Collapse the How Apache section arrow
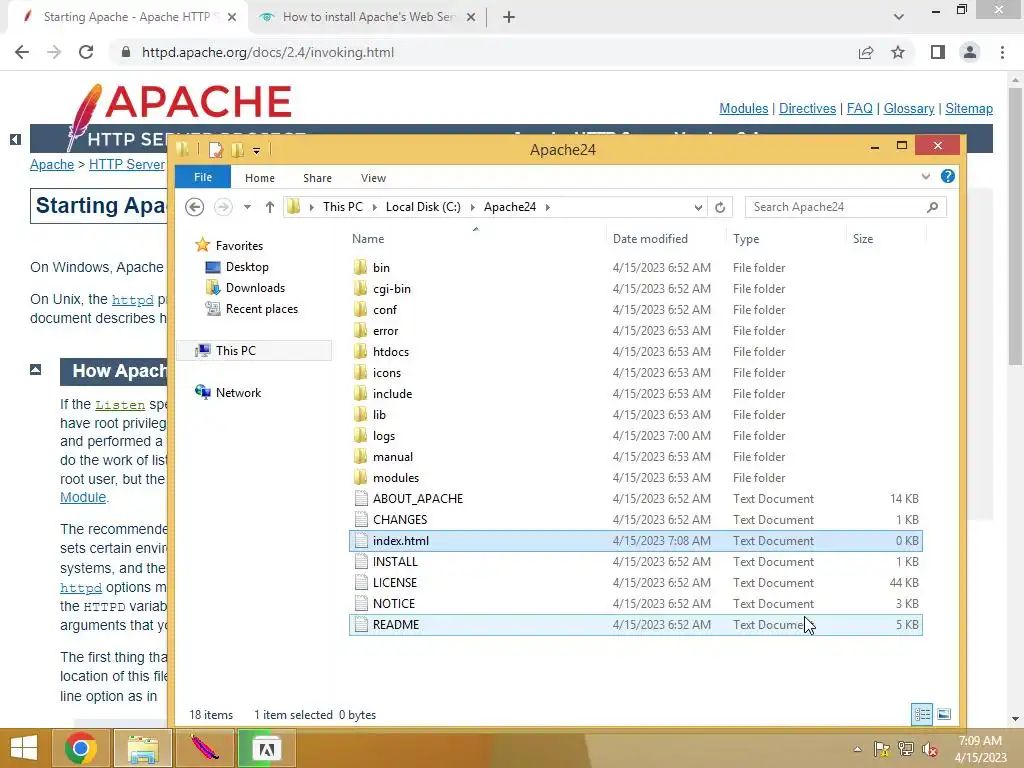This screenshot has height=768, width=1024. 36,370
